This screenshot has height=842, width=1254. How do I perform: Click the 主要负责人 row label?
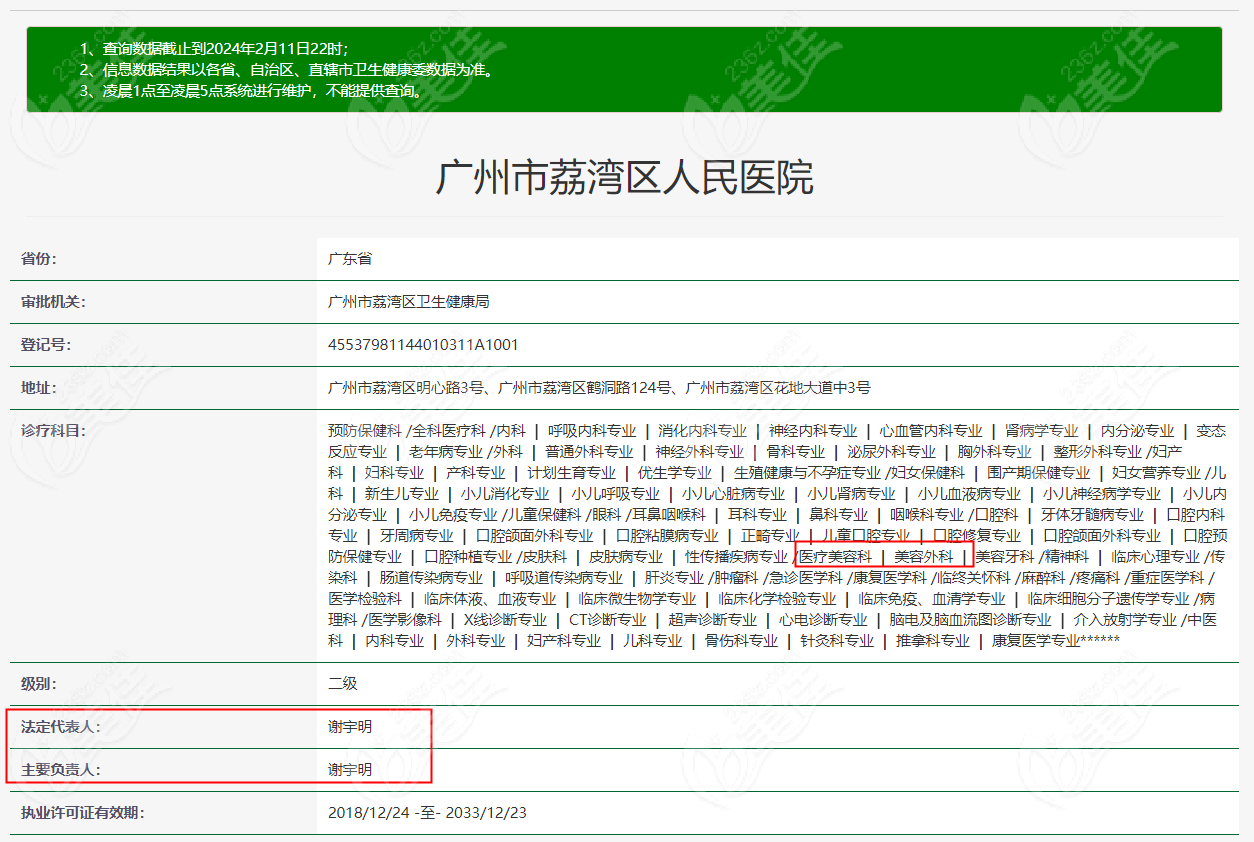click(x=60, y=770)
